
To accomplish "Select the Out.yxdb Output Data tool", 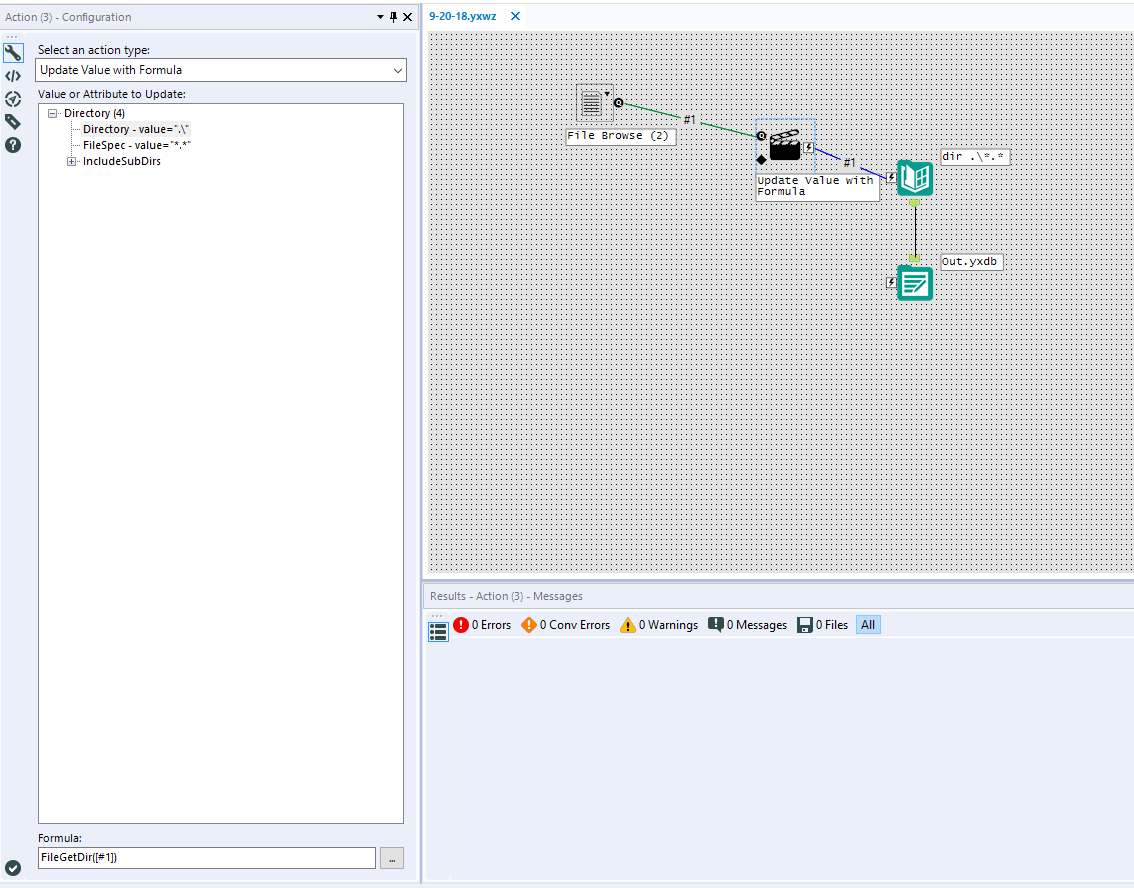I will point(915,283).
